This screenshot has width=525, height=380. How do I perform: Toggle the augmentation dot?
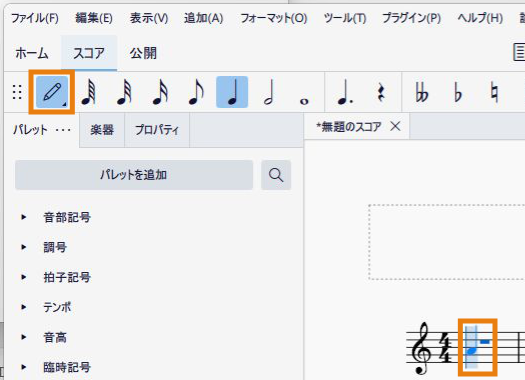coord(345,92)
